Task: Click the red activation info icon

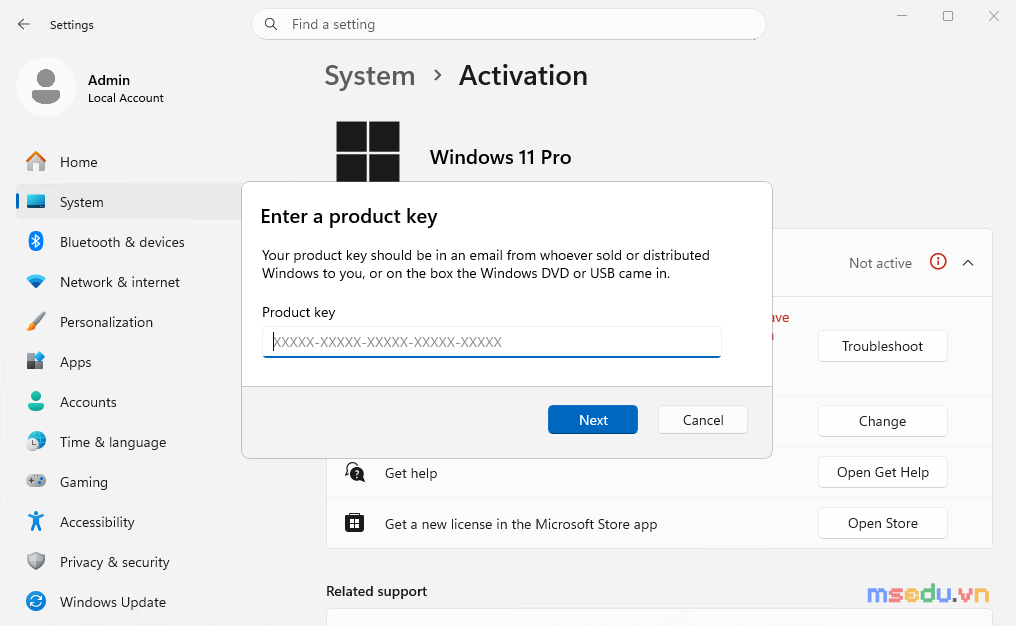Action: (x=938, y=262)
